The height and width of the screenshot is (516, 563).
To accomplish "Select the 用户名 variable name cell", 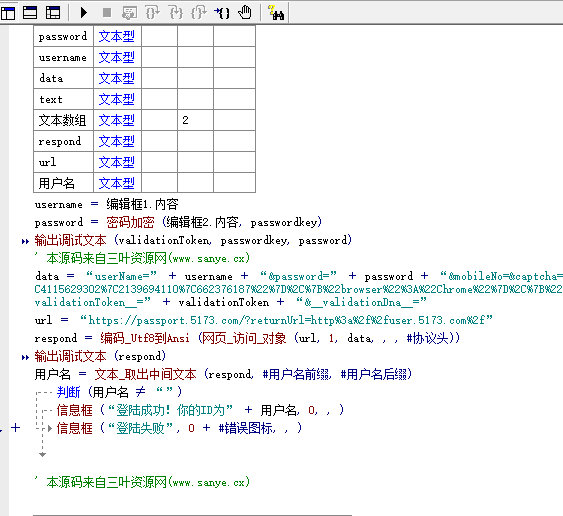I will pyautogui.click(x=64, y=183).
